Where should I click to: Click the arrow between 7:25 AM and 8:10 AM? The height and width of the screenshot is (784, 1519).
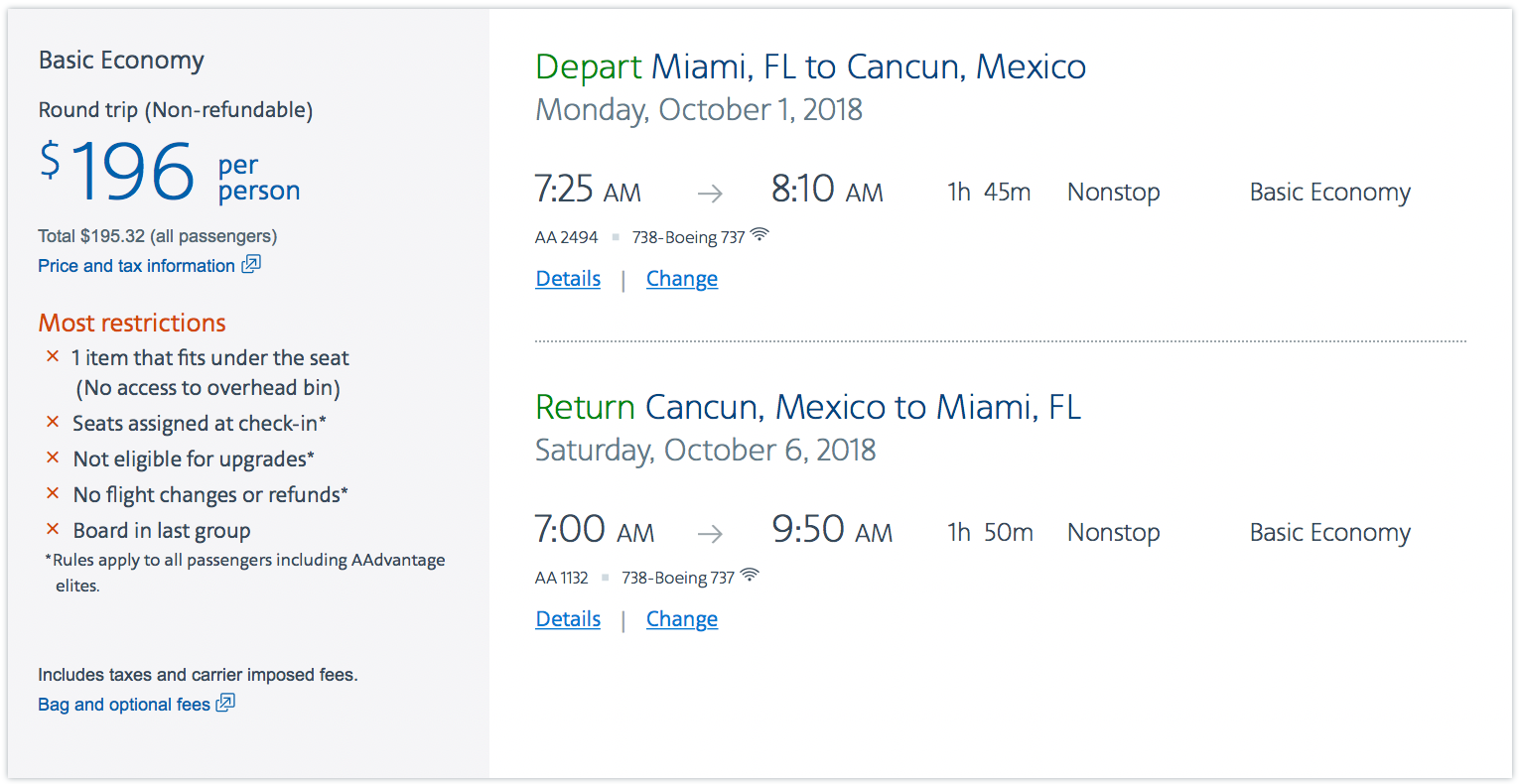(x=710, y=194)
